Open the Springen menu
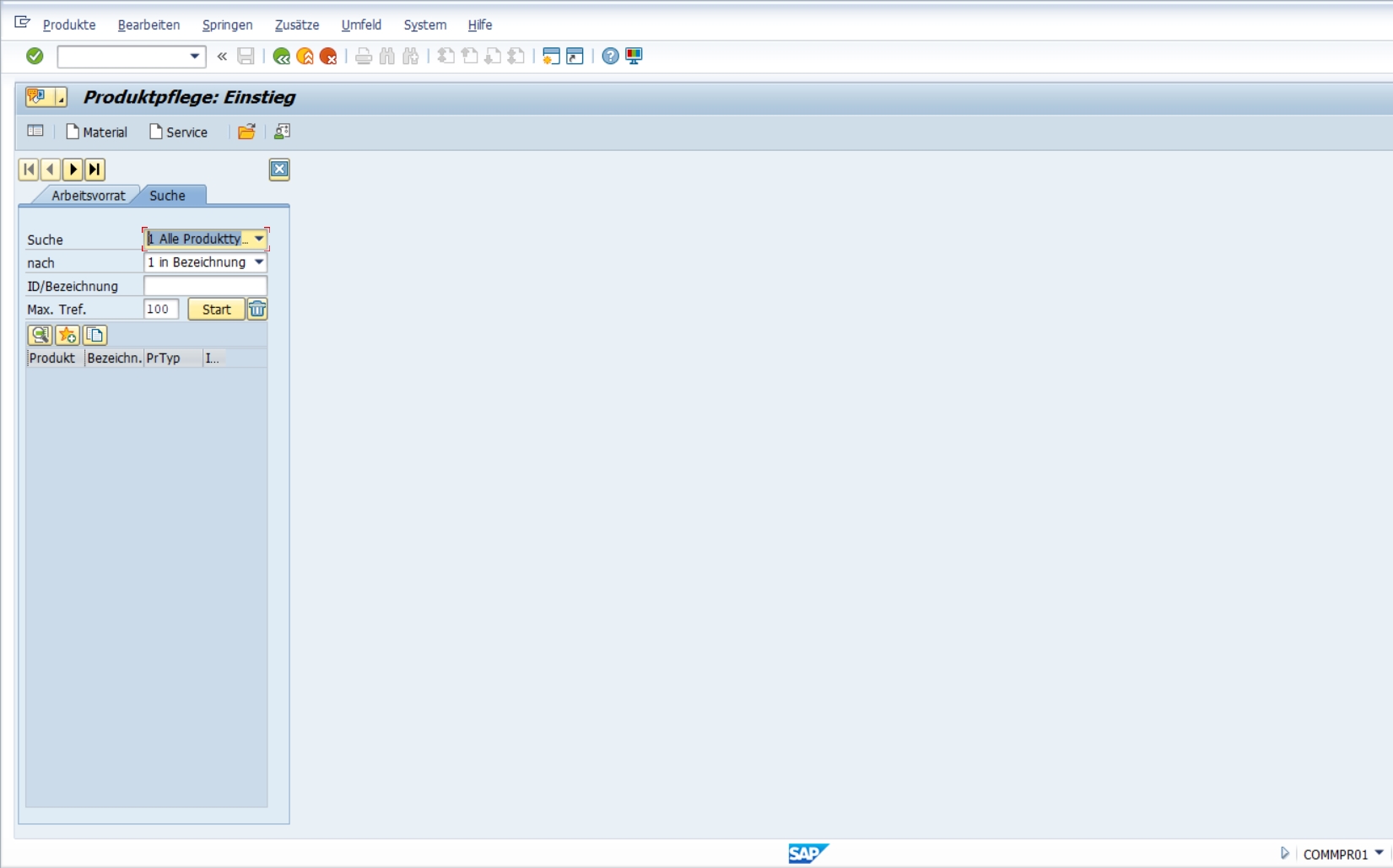The width and height of the screenshot is (1393, 868). point(227,24)
